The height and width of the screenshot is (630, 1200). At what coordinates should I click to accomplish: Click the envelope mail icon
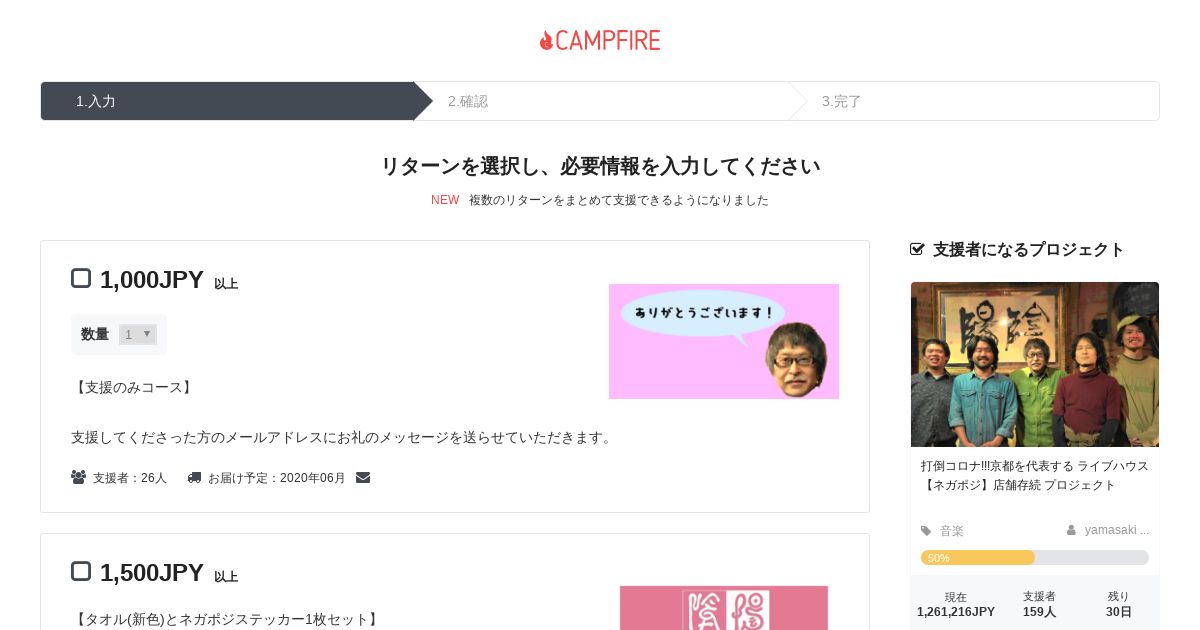(x=363, y=478)
